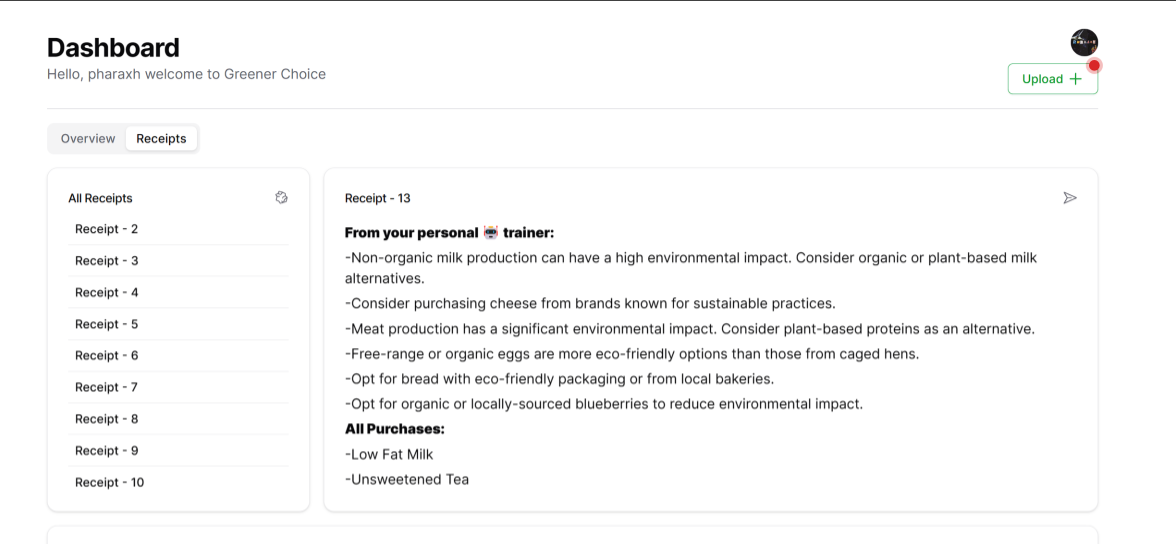Click the icon beside All Receipts
This screenshot has width=1176, height=544.
point(281,198)
